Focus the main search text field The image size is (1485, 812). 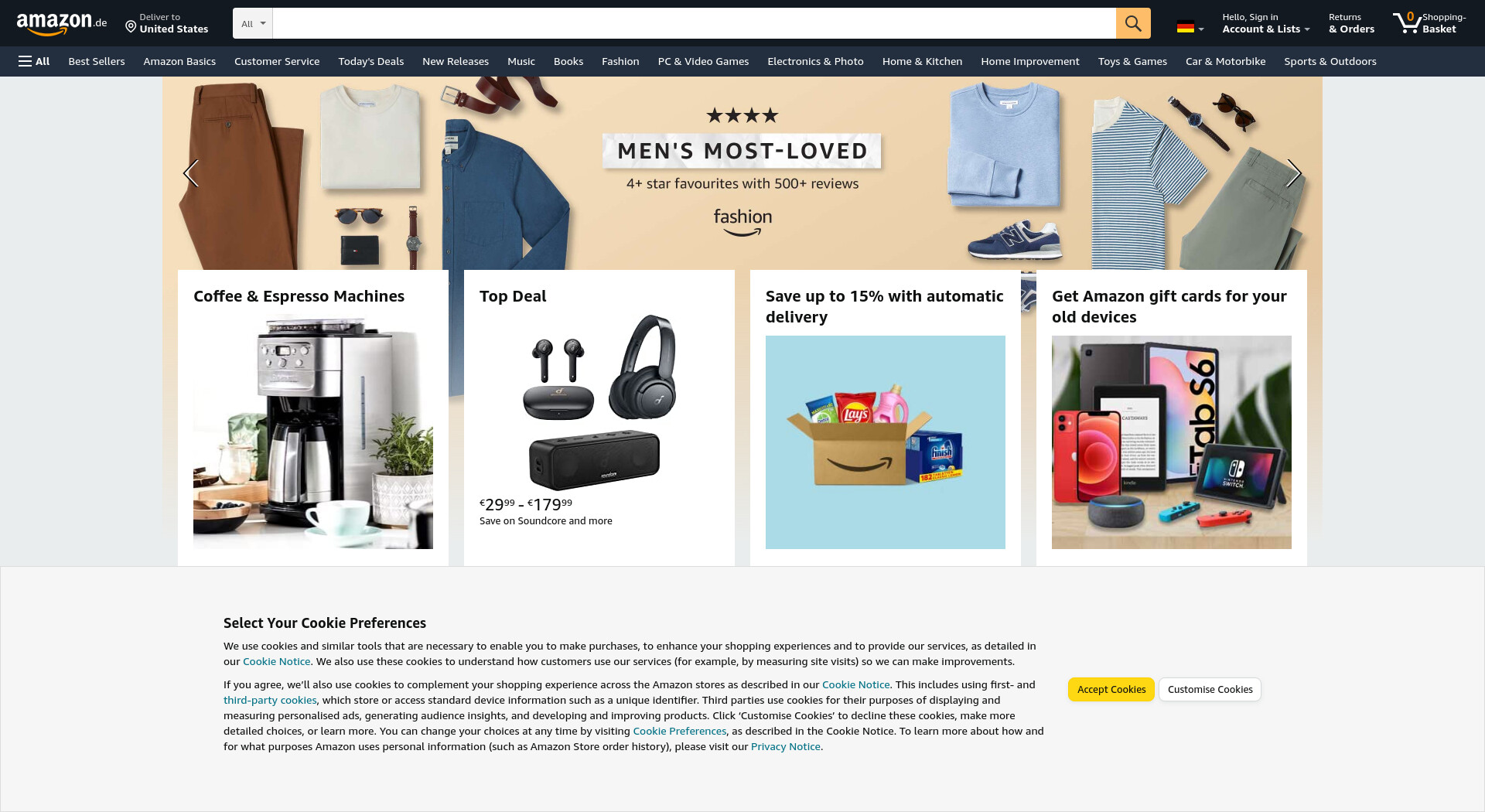pyautogui.click(x=694, y=23)
